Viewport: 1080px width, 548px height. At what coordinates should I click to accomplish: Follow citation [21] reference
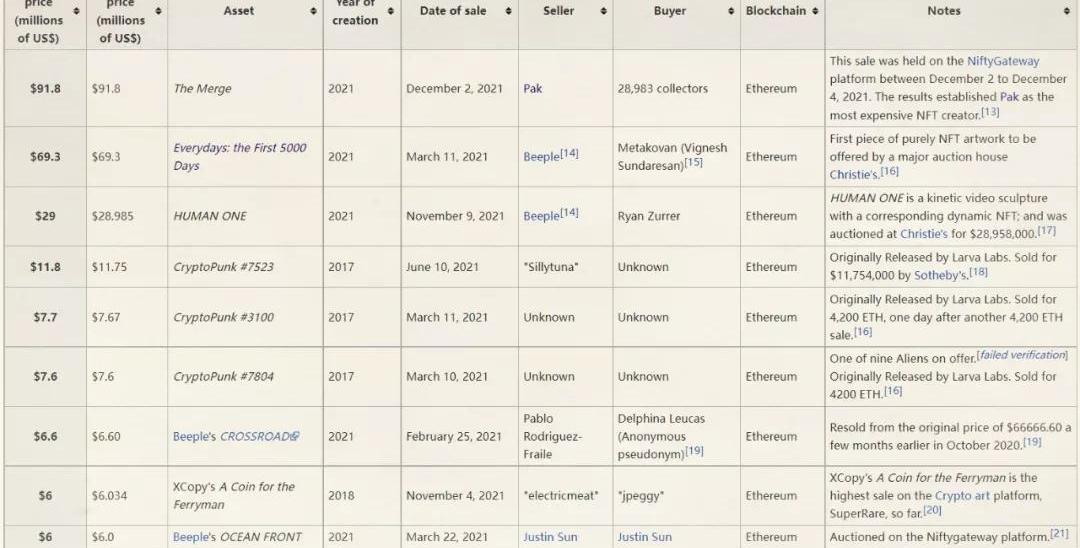coord(1059,534)
